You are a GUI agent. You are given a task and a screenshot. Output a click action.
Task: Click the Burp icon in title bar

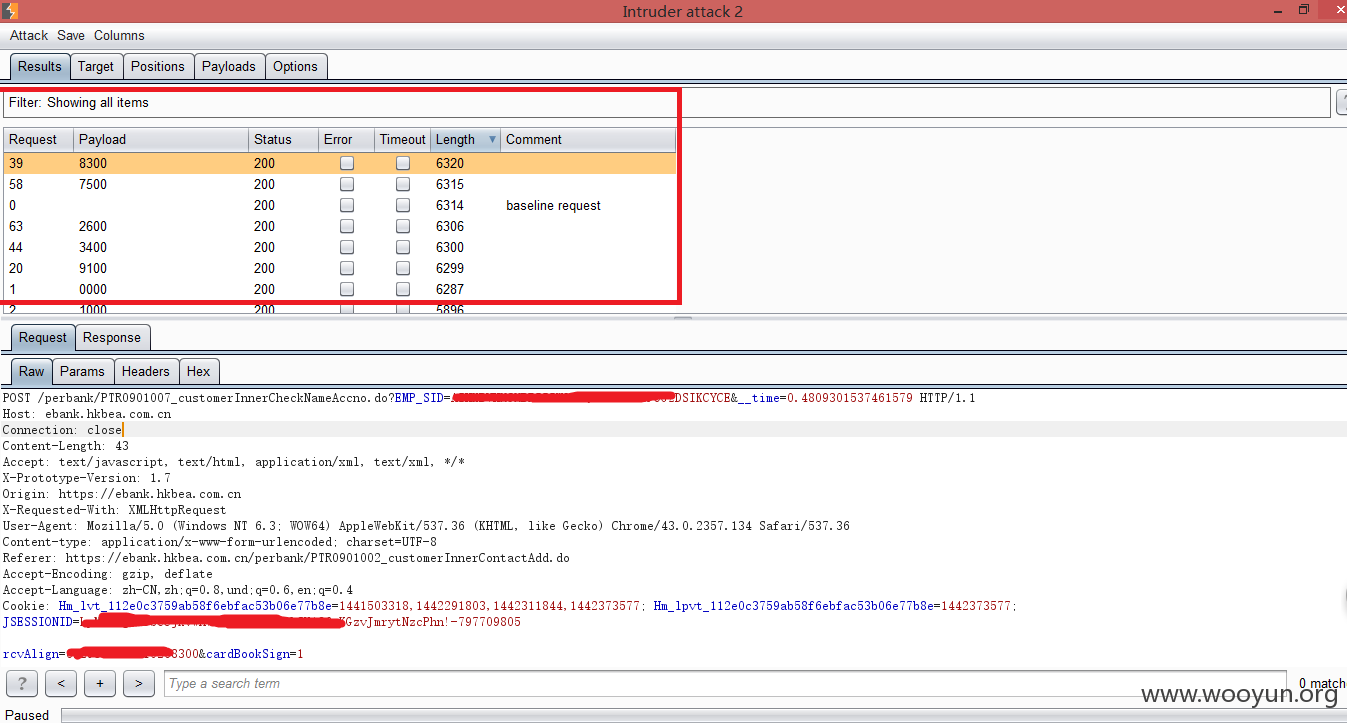click(9, 11)
